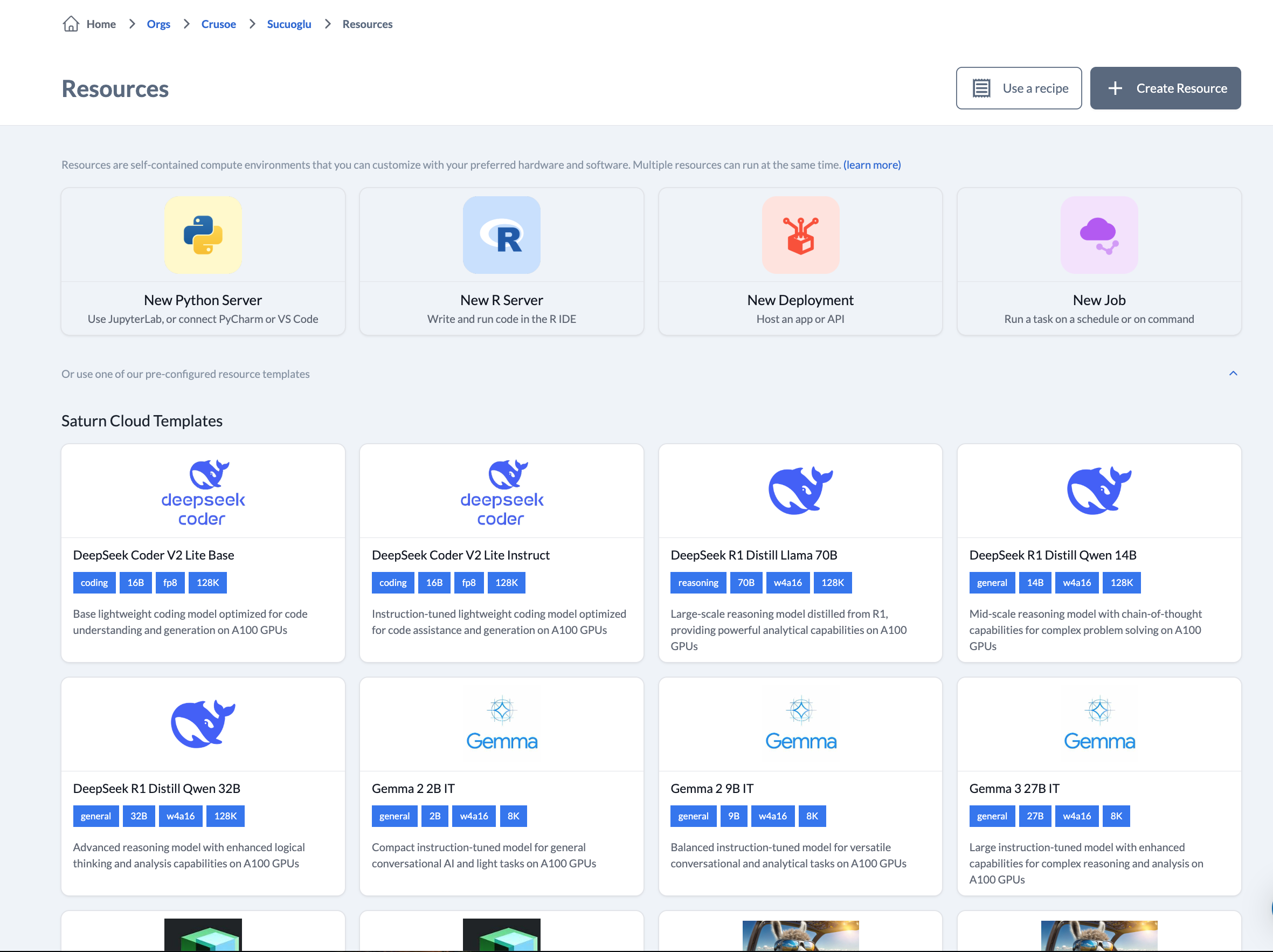
Task: Click the purple cloud New Job icon
Action: (x=1098, y=235)
